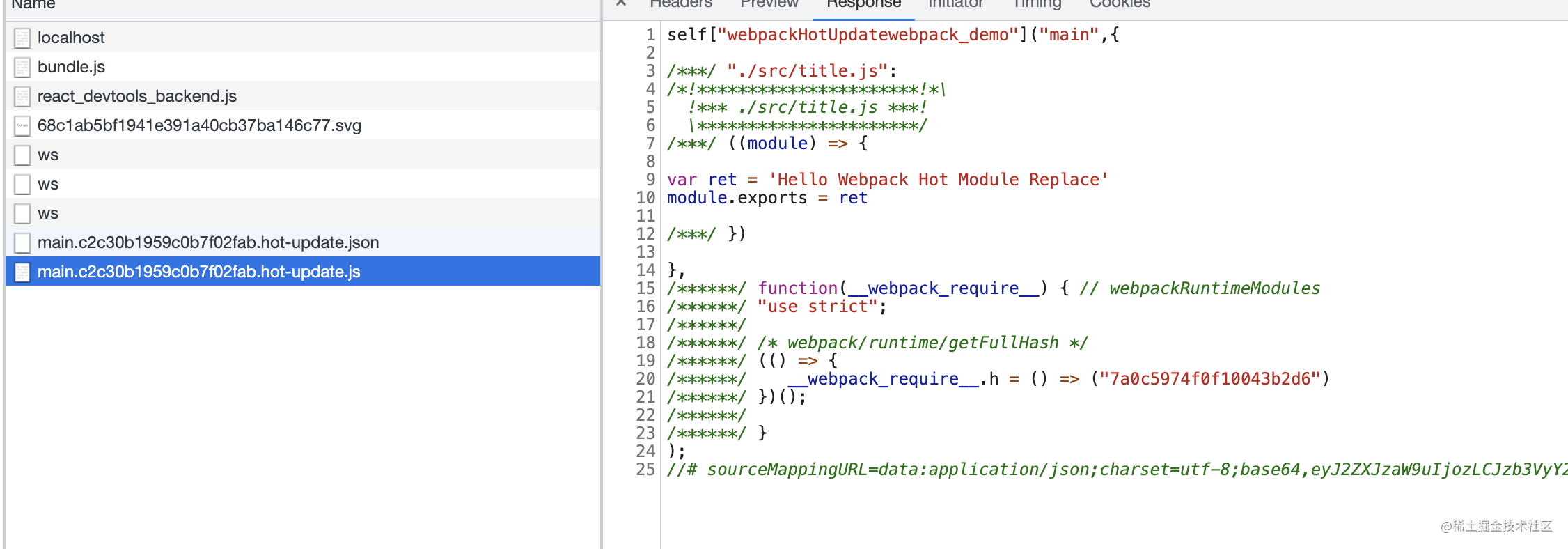The height and width of the screenshot is (549, 1568).
Task: Select the react_devtools_backend.js request
Action: click(x=303, y=96)
